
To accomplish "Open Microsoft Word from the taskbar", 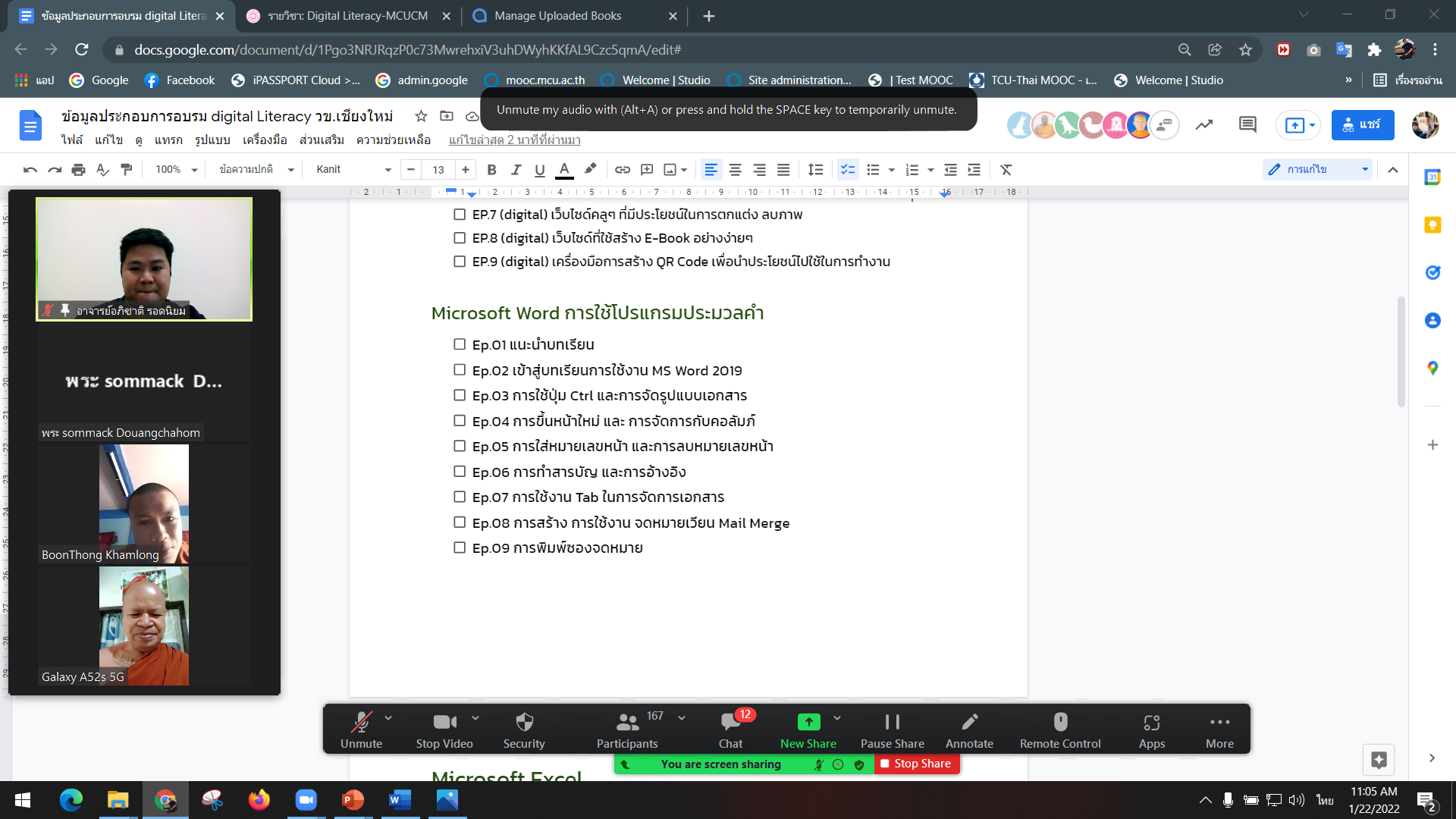I will click(400, 800).
